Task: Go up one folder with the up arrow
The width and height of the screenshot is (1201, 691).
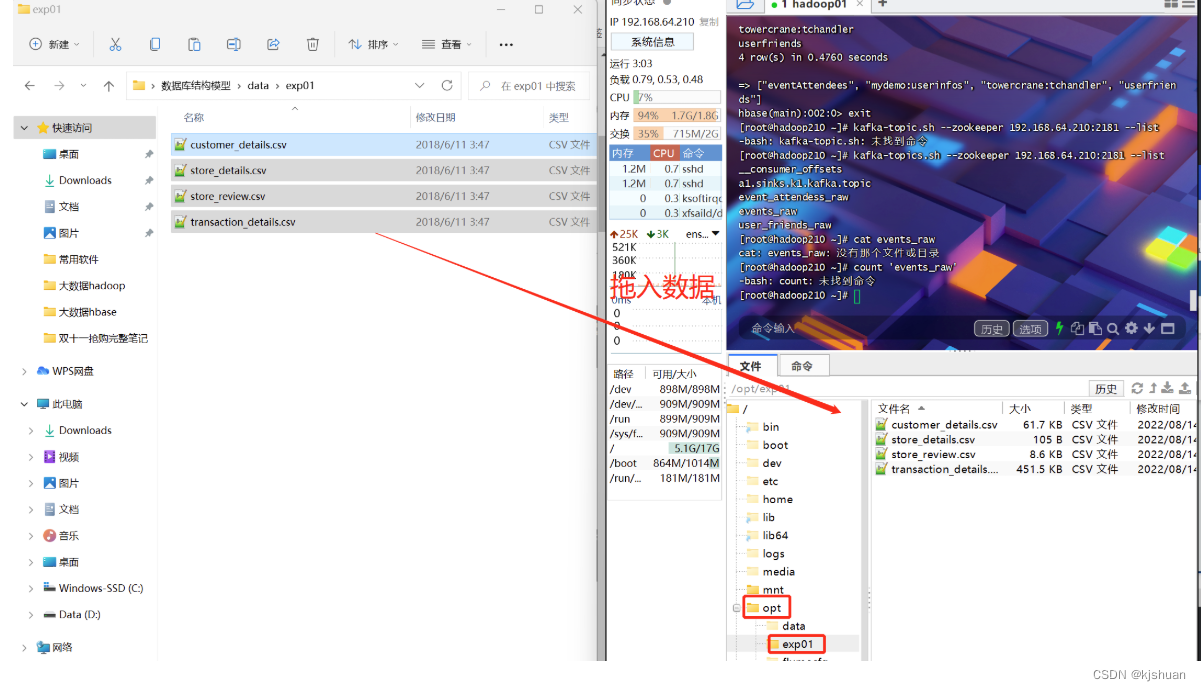Action: tap(109, 86)
